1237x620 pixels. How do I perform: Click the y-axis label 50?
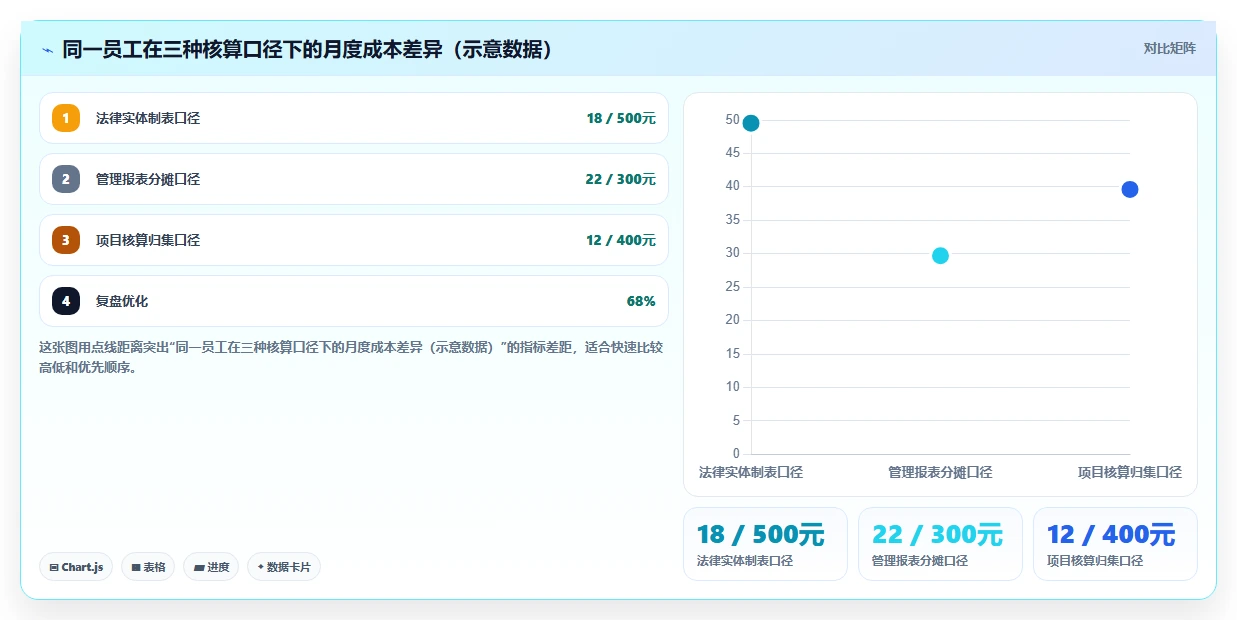pyautogui.click(x=732, y=120)
